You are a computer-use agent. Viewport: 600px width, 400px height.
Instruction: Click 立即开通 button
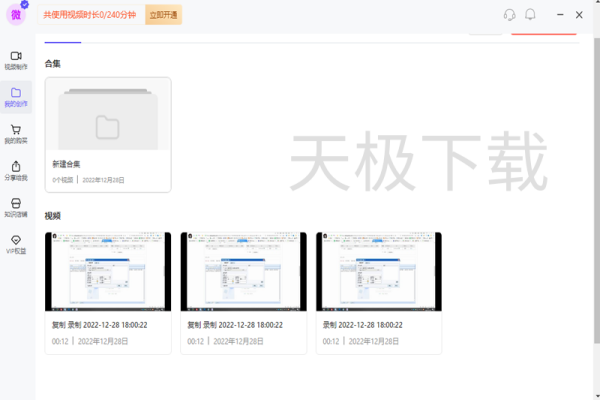(163, 16)
